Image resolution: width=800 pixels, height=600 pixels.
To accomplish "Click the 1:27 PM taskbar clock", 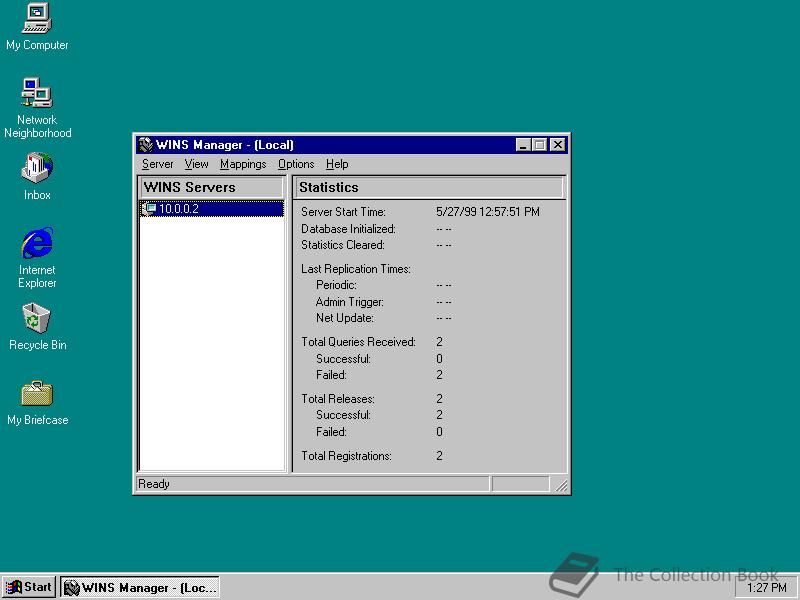I will 766,588.
